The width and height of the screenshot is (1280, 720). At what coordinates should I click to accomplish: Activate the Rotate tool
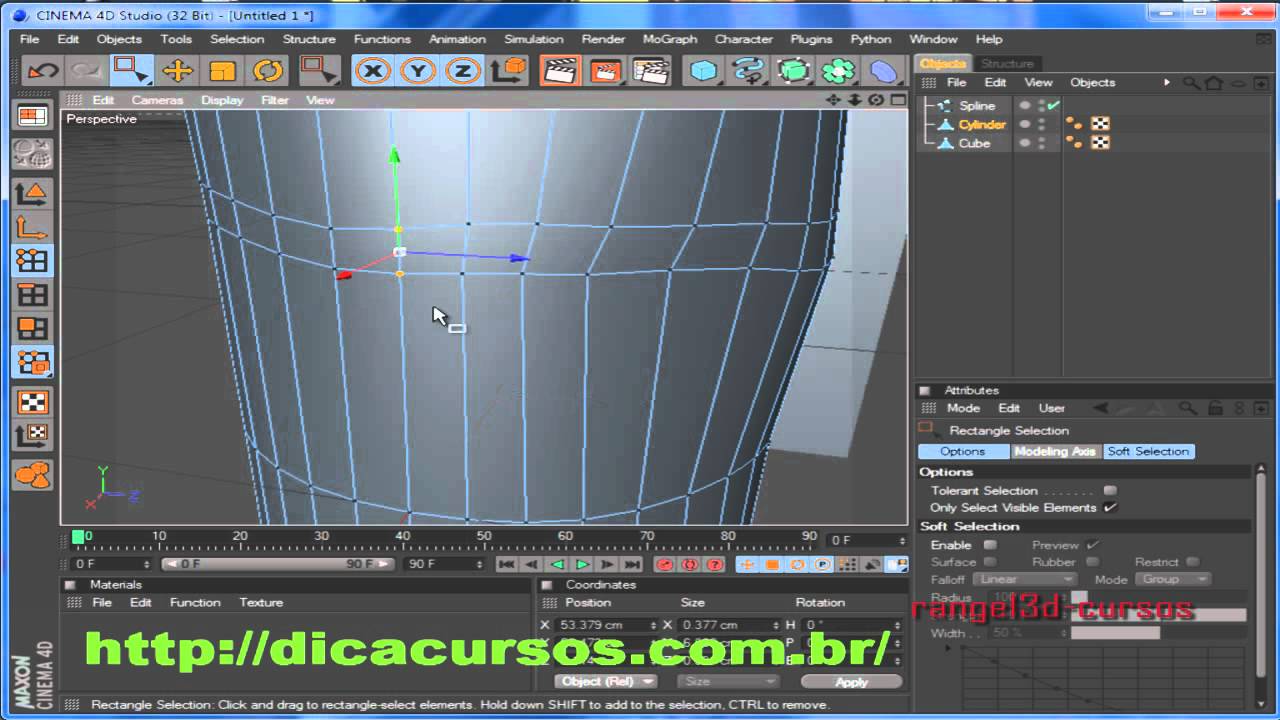click(x=267, y=71)
